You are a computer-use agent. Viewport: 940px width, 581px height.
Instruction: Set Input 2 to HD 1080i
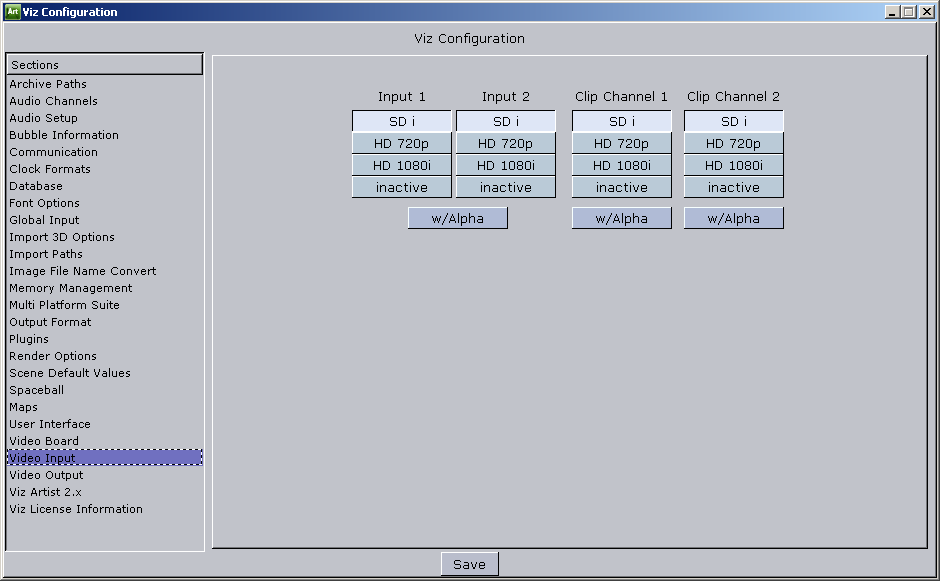(x=505, y=166)
